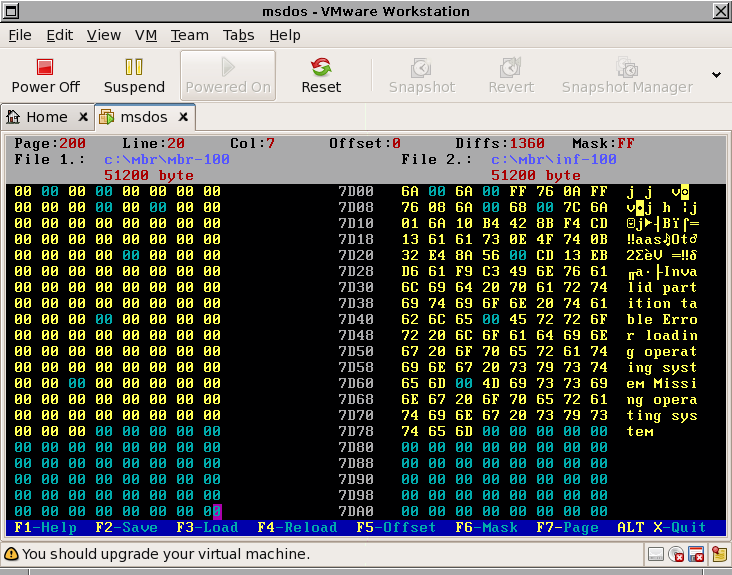This screenshot has width=732, height=575.
Task: Click the hard disk device status icon
Action: (656, 554)
